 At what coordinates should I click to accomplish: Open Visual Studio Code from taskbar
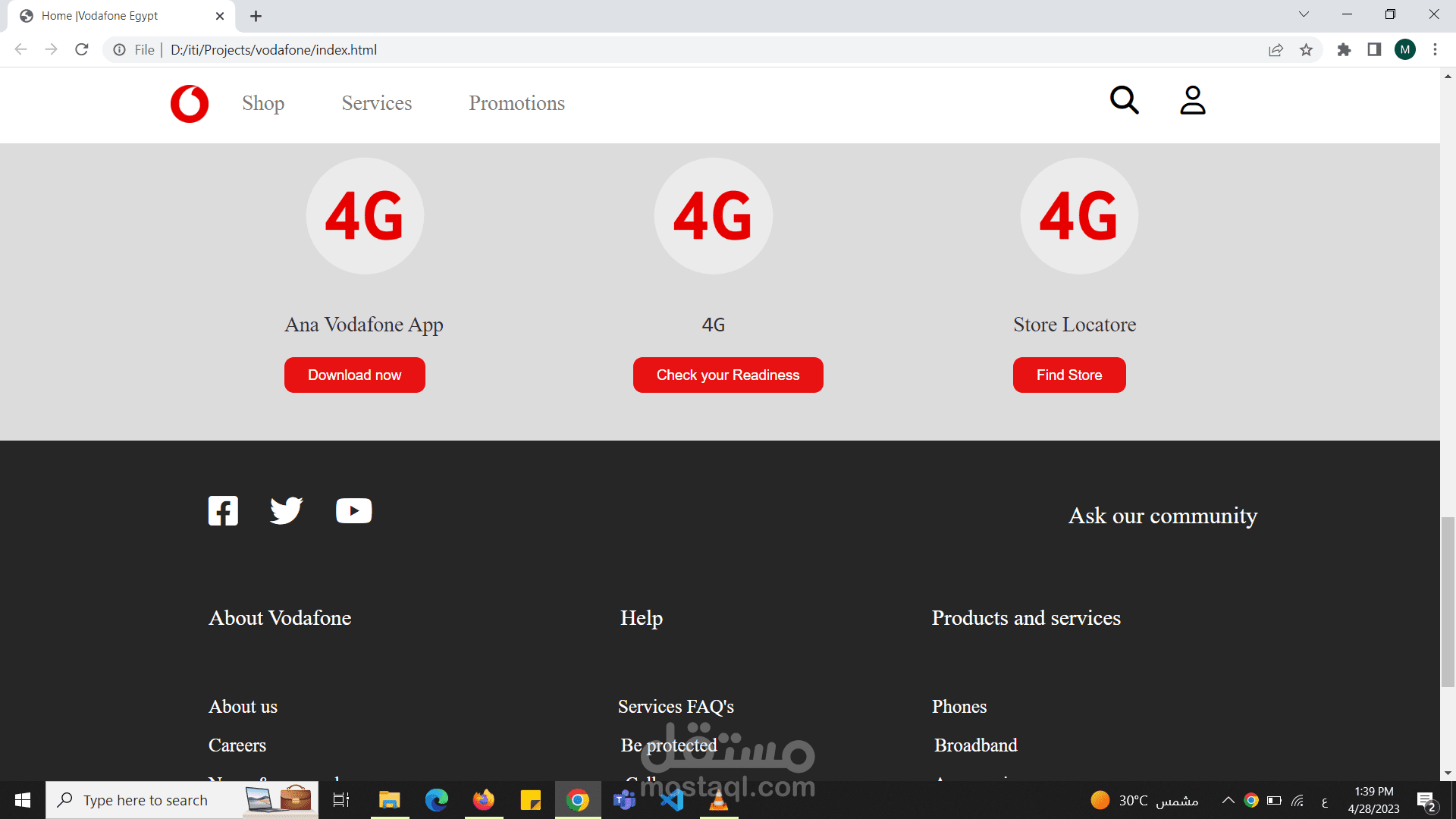pos(672,800)
